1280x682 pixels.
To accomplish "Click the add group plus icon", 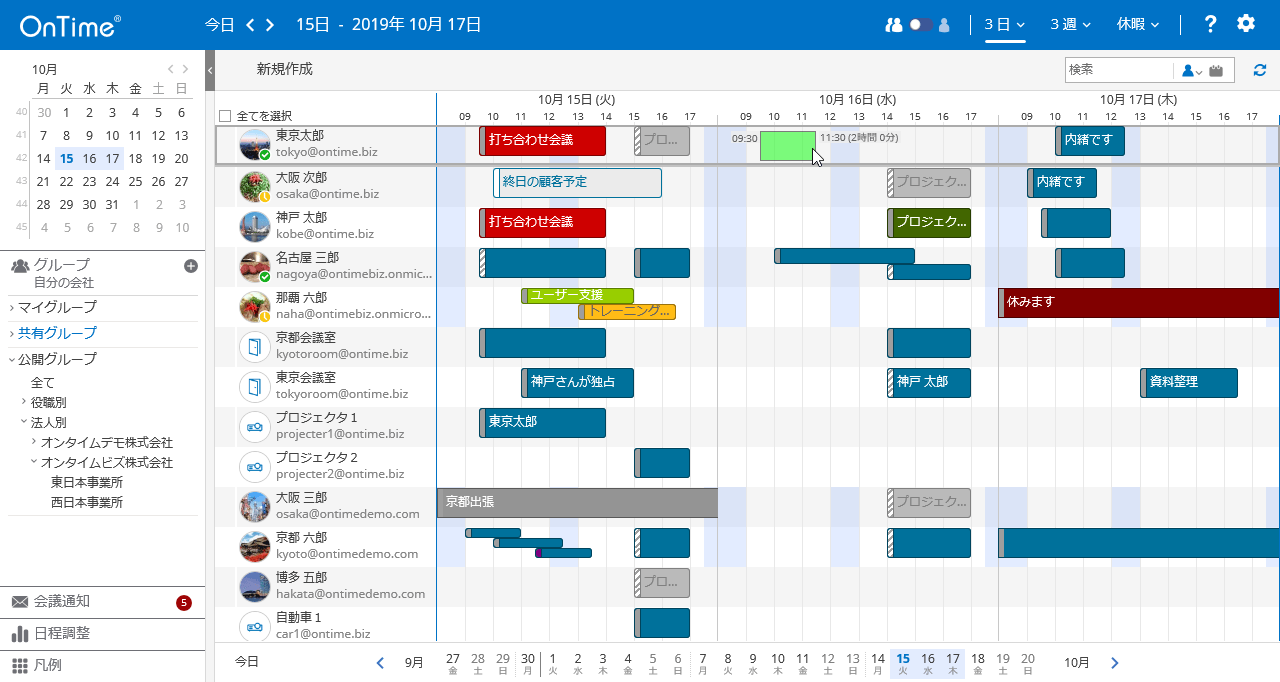I will [191, 266].
